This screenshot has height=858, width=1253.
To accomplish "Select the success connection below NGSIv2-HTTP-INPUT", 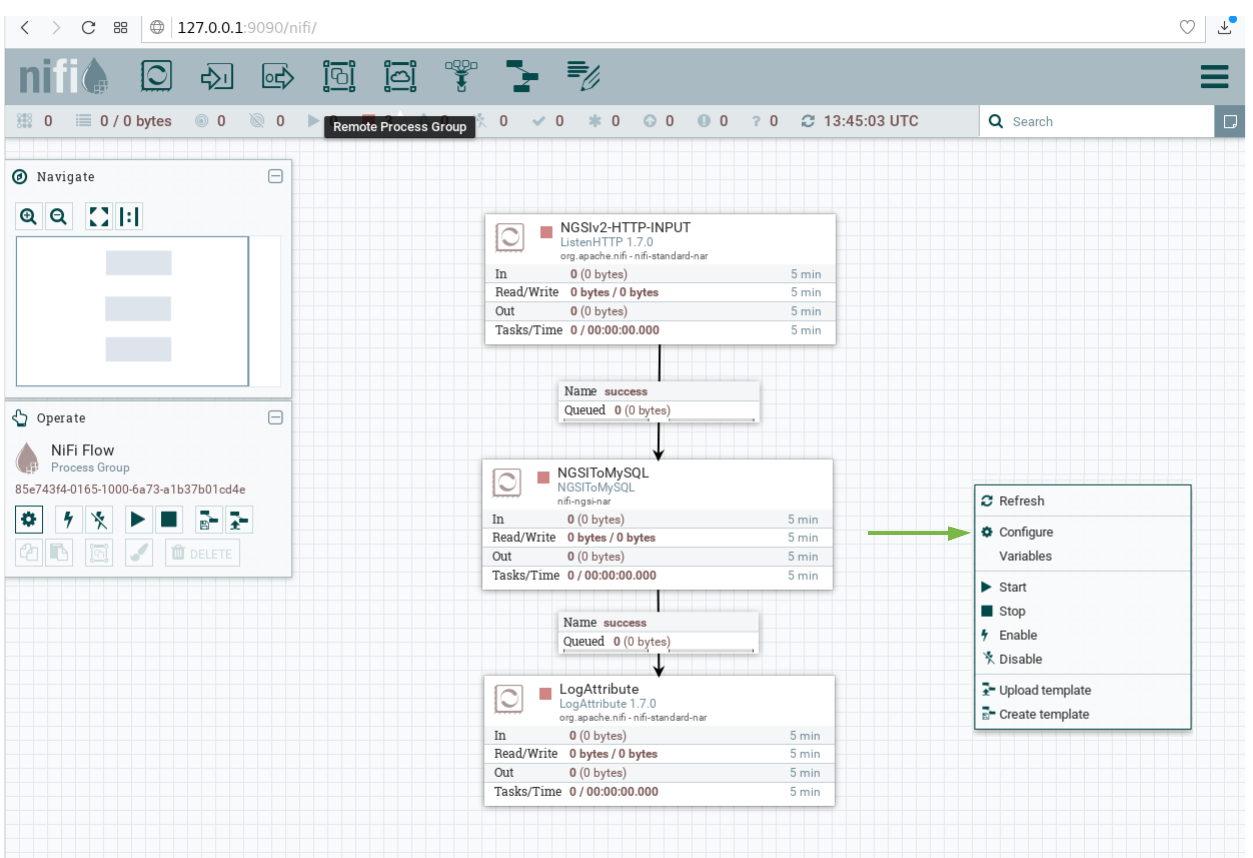I will 658,401.
